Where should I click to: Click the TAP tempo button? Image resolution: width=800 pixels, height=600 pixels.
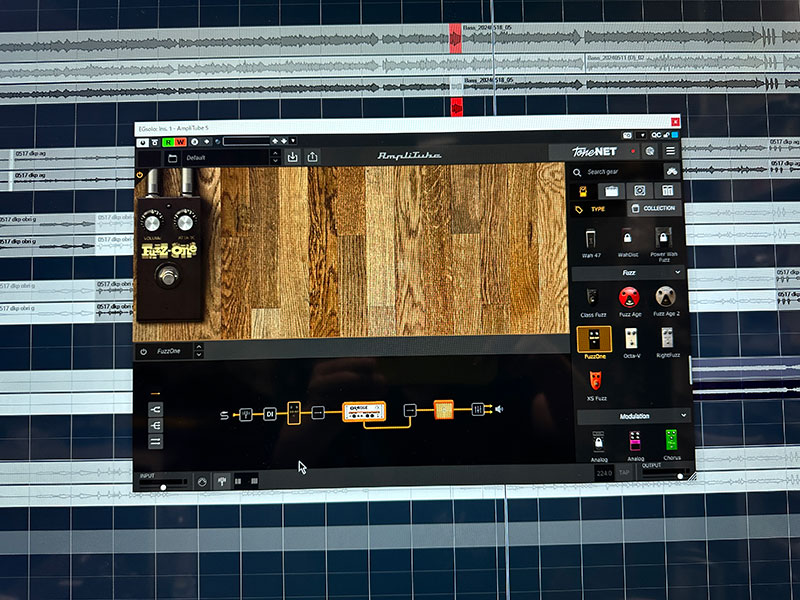(x=624, y=472)
